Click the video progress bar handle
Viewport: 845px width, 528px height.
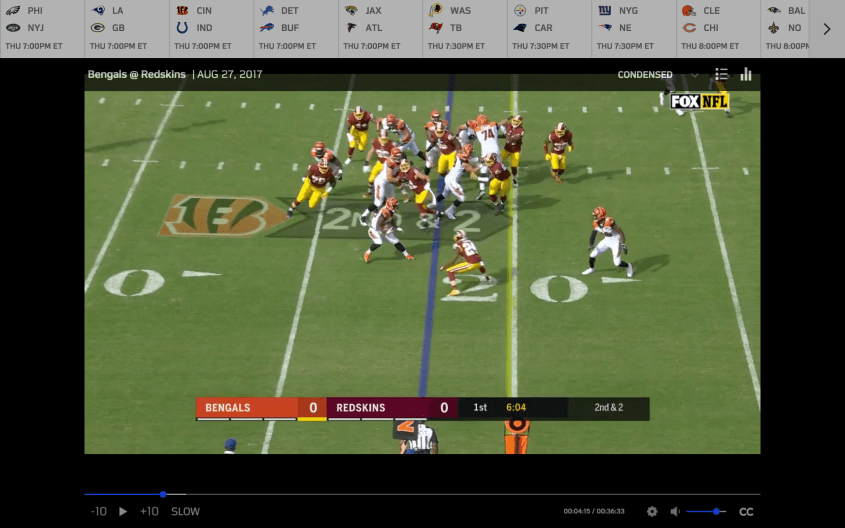(163, 494)
